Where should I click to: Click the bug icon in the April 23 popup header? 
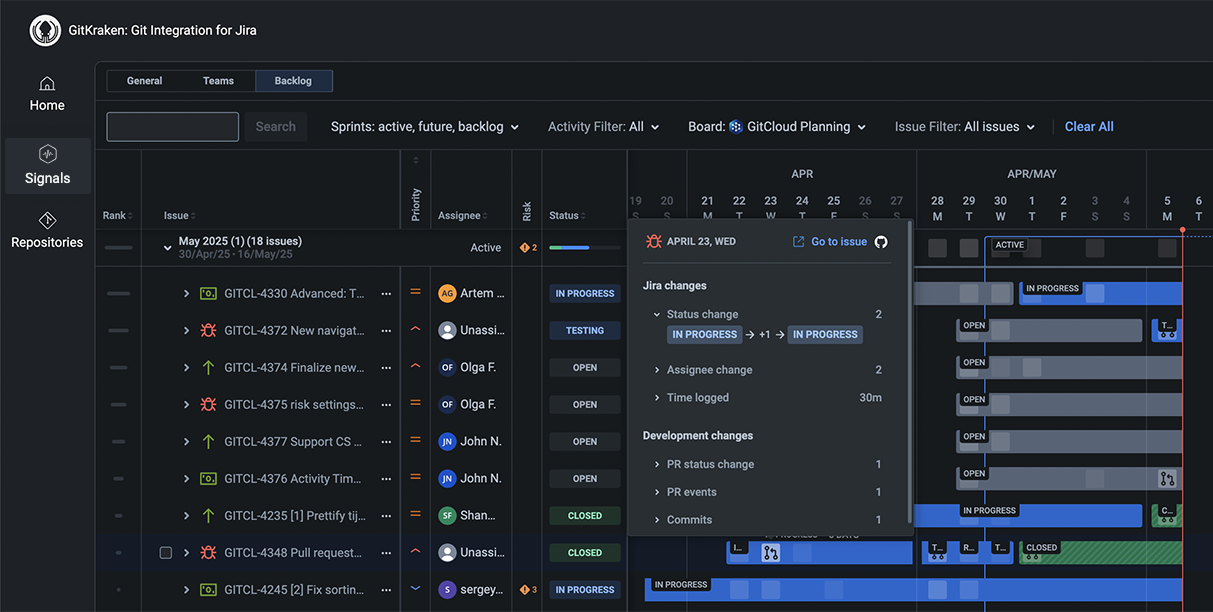[x=654, y=241]
